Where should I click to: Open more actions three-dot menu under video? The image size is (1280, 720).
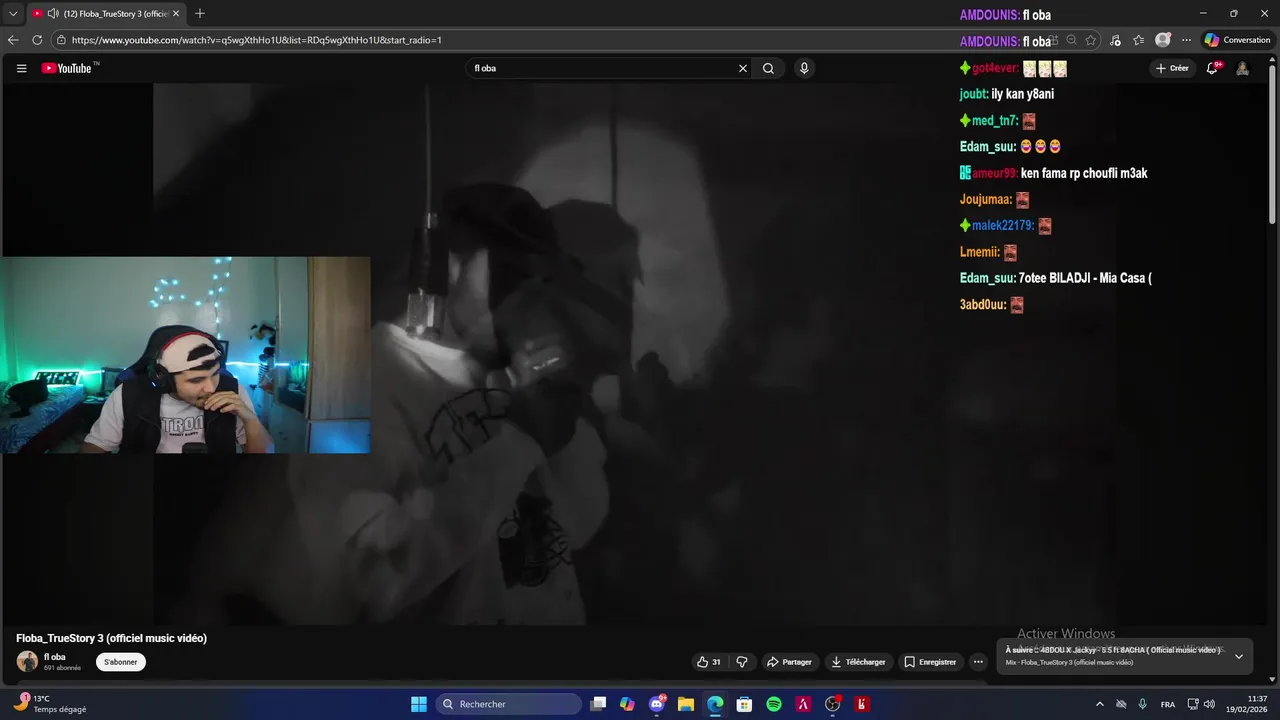tap(978, 662)
